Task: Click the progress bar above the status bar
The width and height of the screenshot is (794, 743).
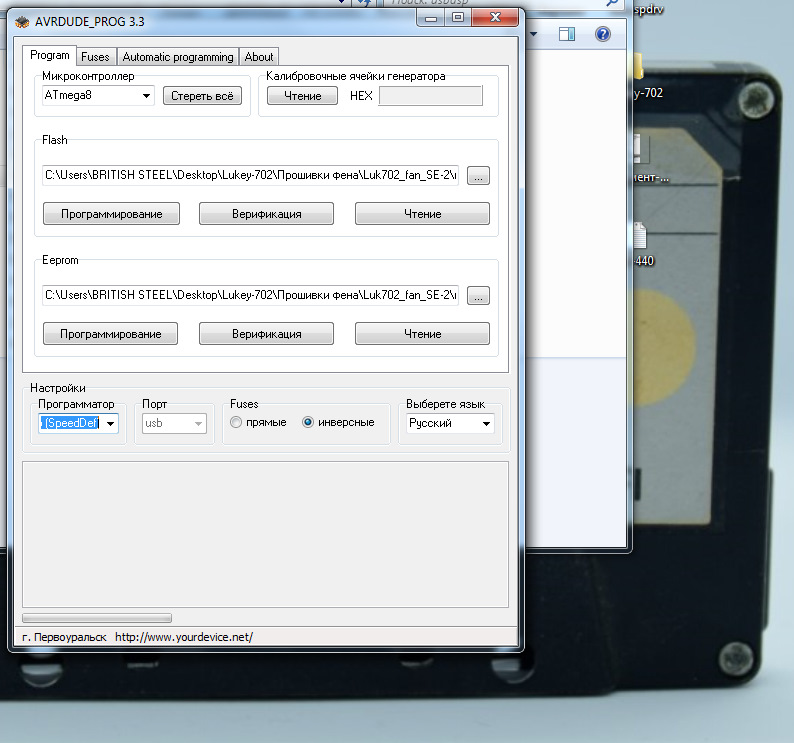Action: pyautogui.click(x=97, y=618)
